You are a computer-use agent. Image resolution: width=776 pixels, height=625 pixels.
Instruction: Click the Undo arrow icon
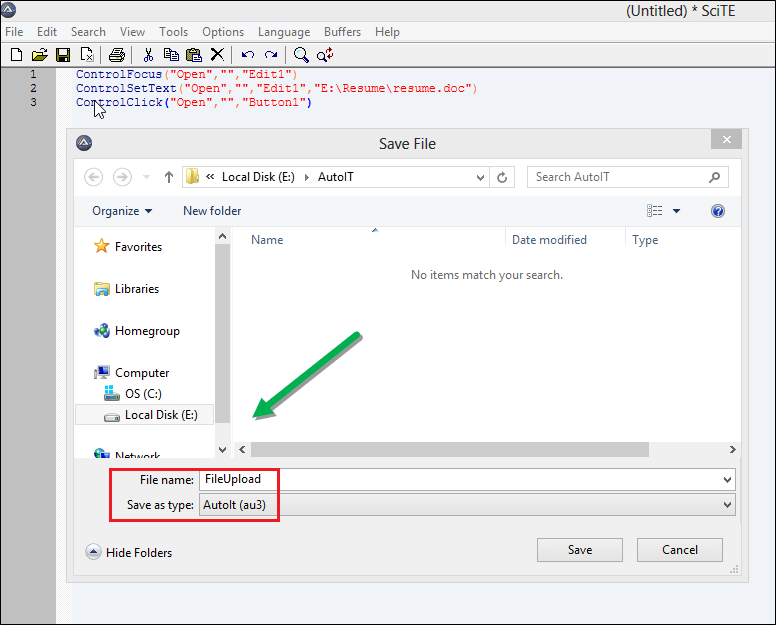(248, 54)
